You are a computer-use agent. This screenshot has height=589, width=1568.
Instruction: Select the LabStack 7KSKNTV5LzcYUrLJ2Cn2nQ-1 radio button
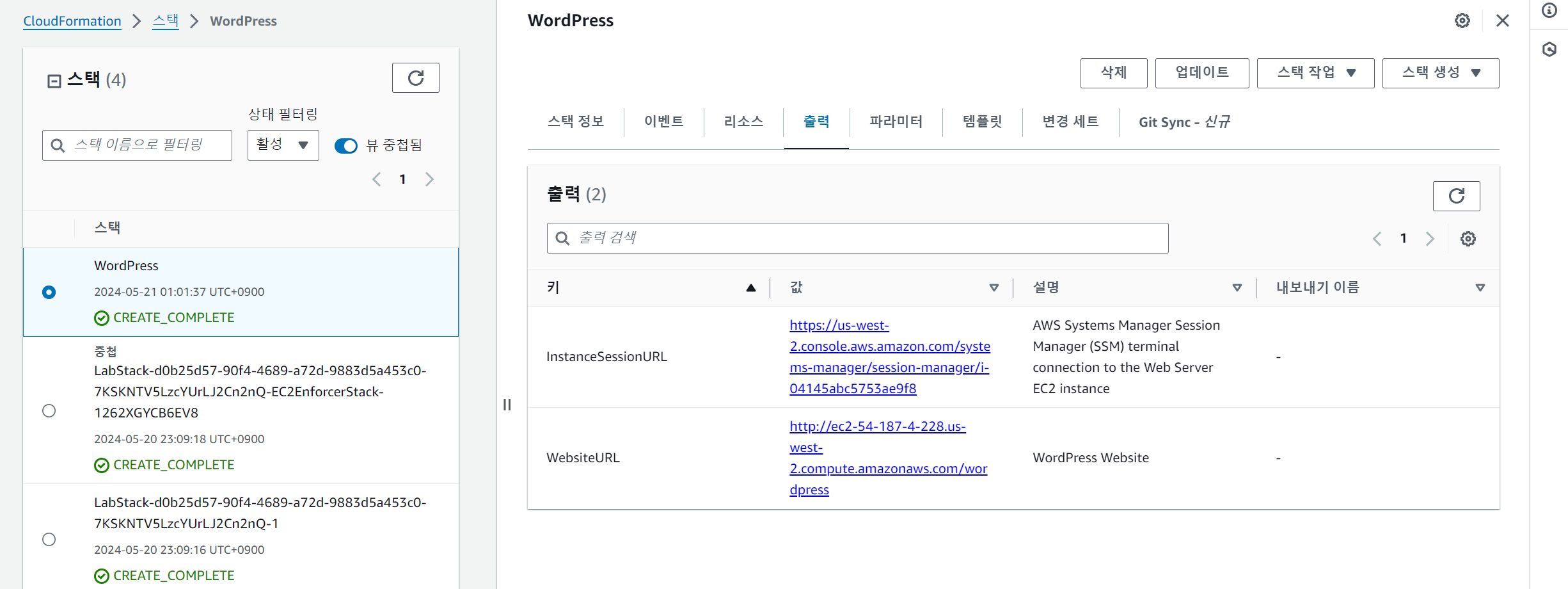(x=49, y=539)
